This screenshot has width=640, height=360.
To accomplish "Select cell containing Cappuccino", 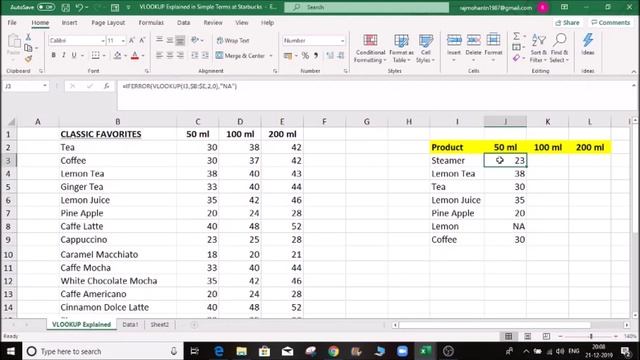I will click(118, 240).
